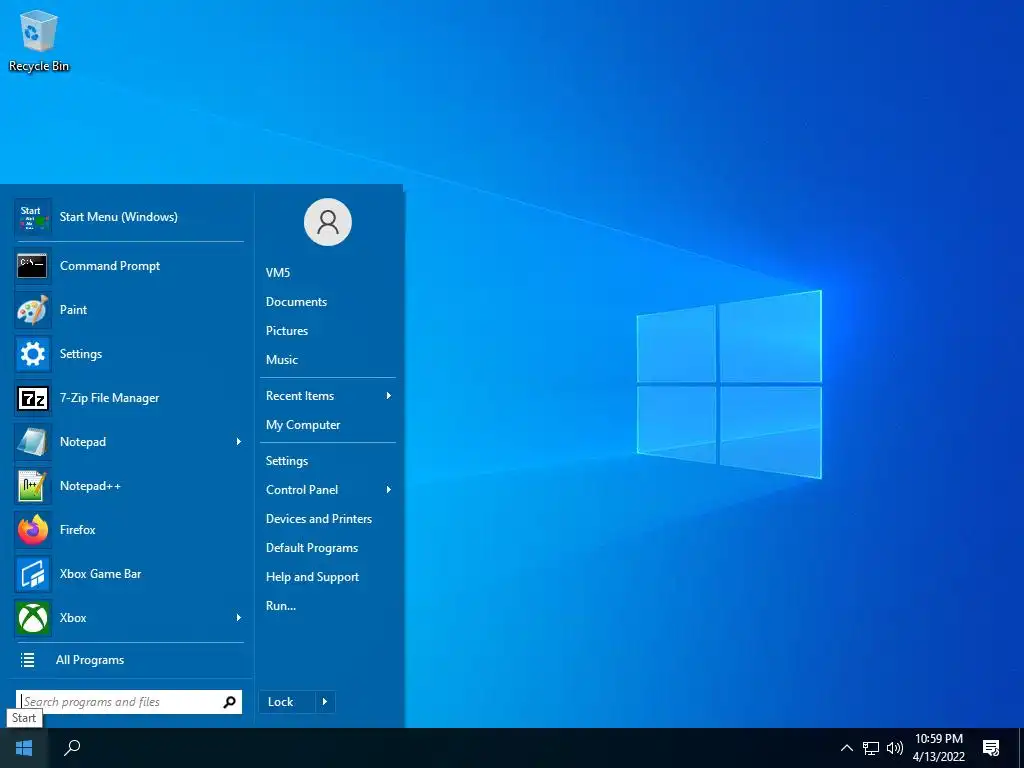Open Default Programs

tap(312, 548)
